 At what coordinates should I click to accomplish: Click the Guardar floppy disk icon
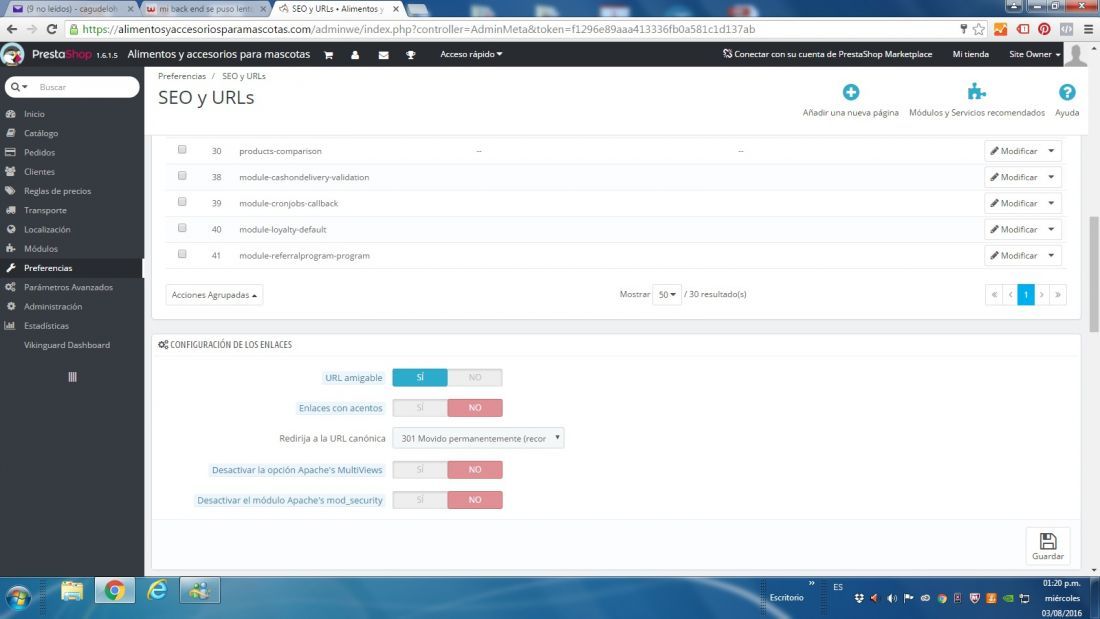tap(1048, 541)
